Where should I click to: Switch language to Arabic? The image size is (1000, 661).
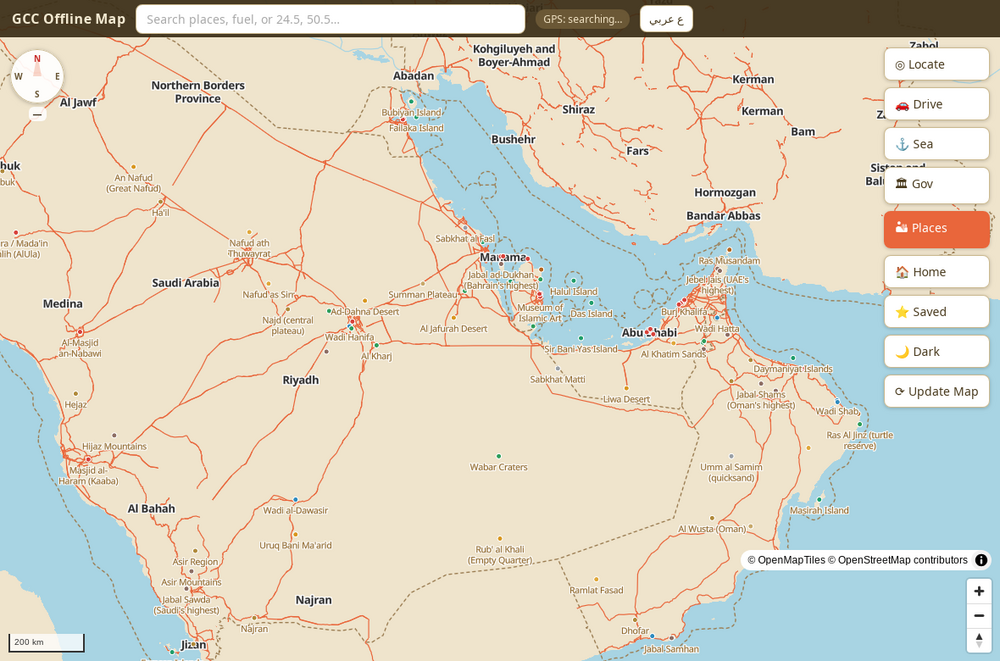[666, 19]
